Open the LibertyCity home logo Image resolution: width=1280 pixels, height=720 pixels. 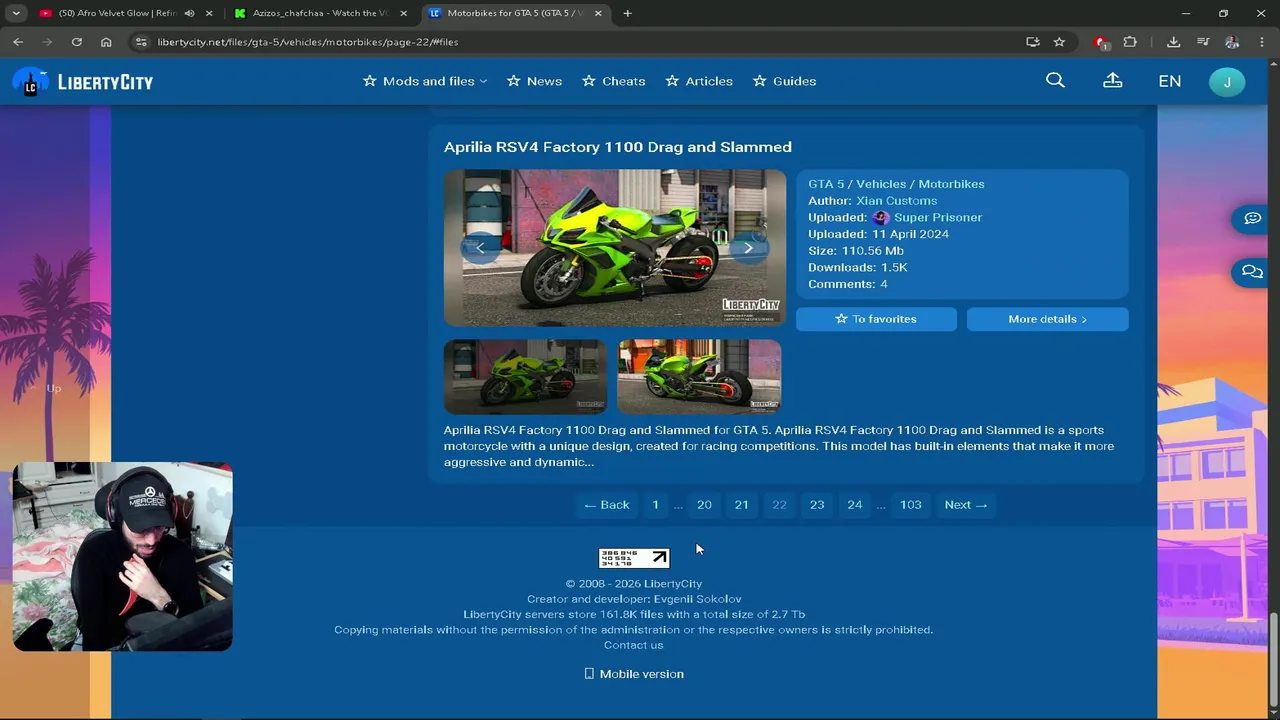click(x=83, y=82)
